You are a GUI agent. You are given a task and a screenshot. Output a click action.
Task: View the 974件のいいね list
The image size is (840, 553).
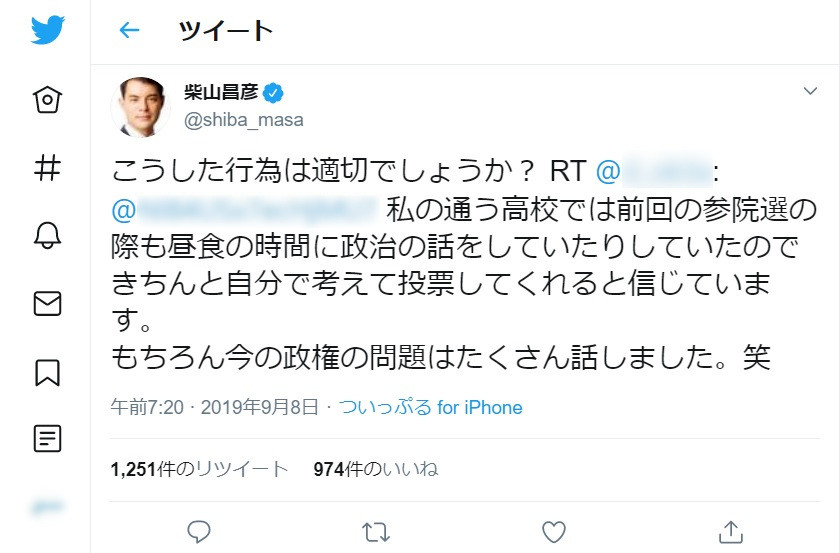click(375, 469)
